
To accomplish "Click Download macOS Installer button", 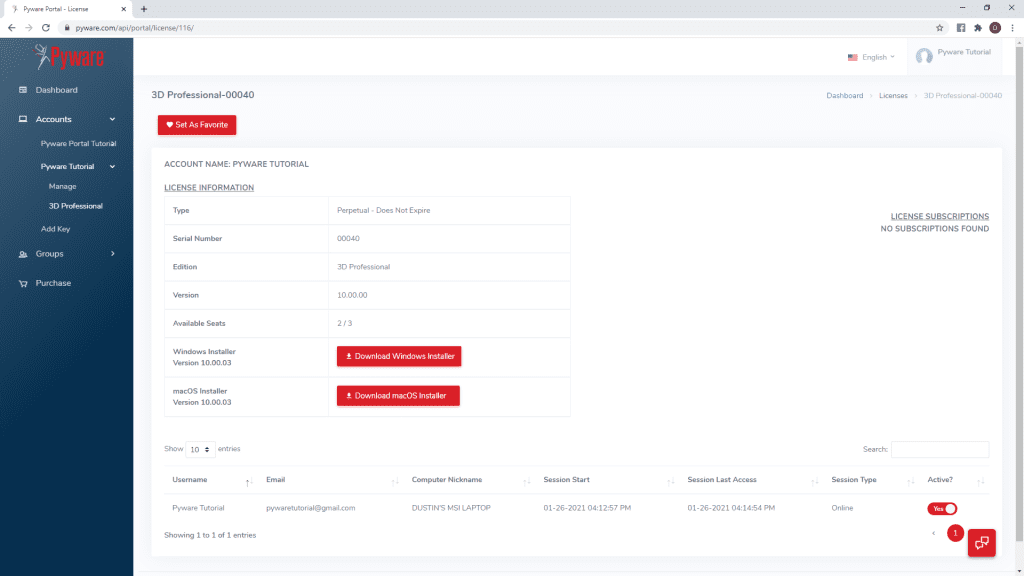I will click(398, 396).
